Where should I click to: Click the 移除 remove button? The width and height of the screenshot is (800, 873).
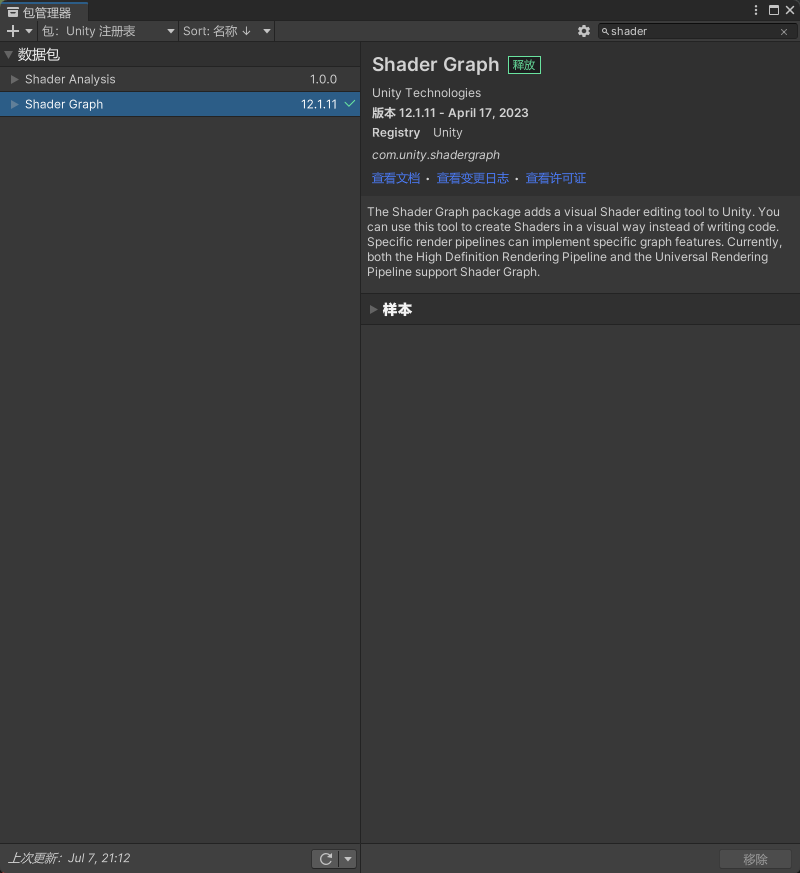(x=754, y=858)
